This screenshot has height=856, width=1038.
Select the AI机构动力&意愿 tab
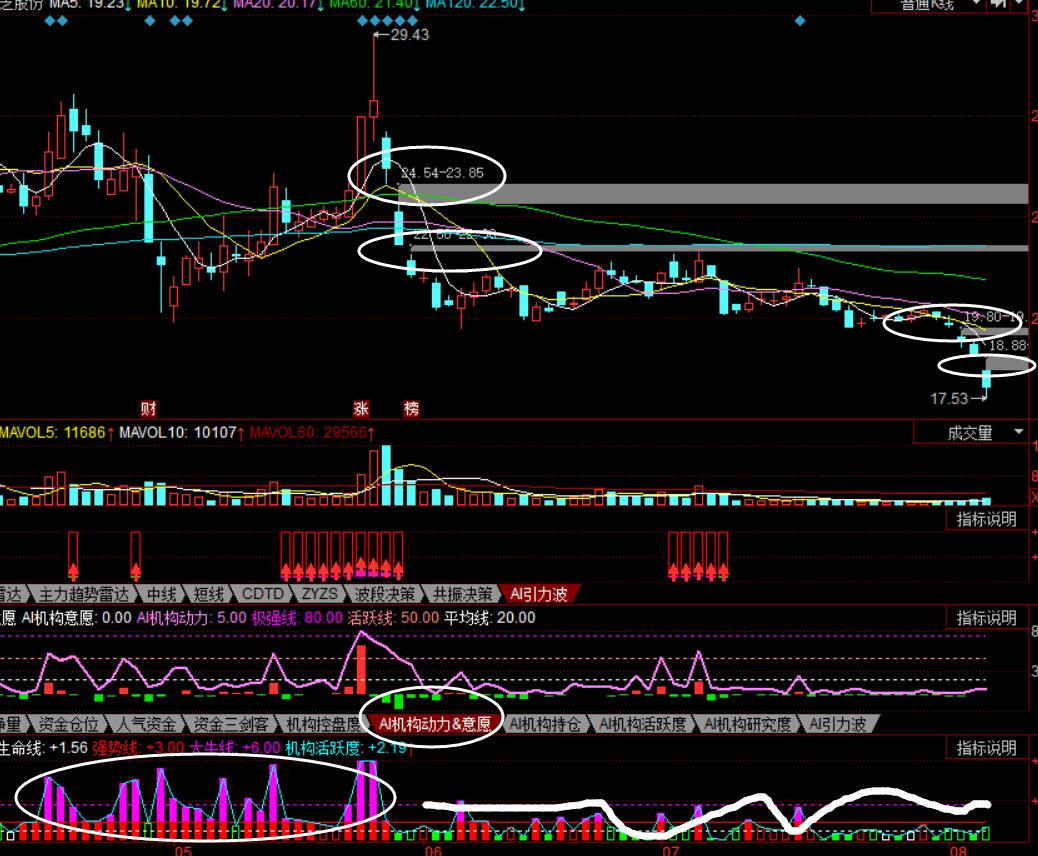coord(435,724)
